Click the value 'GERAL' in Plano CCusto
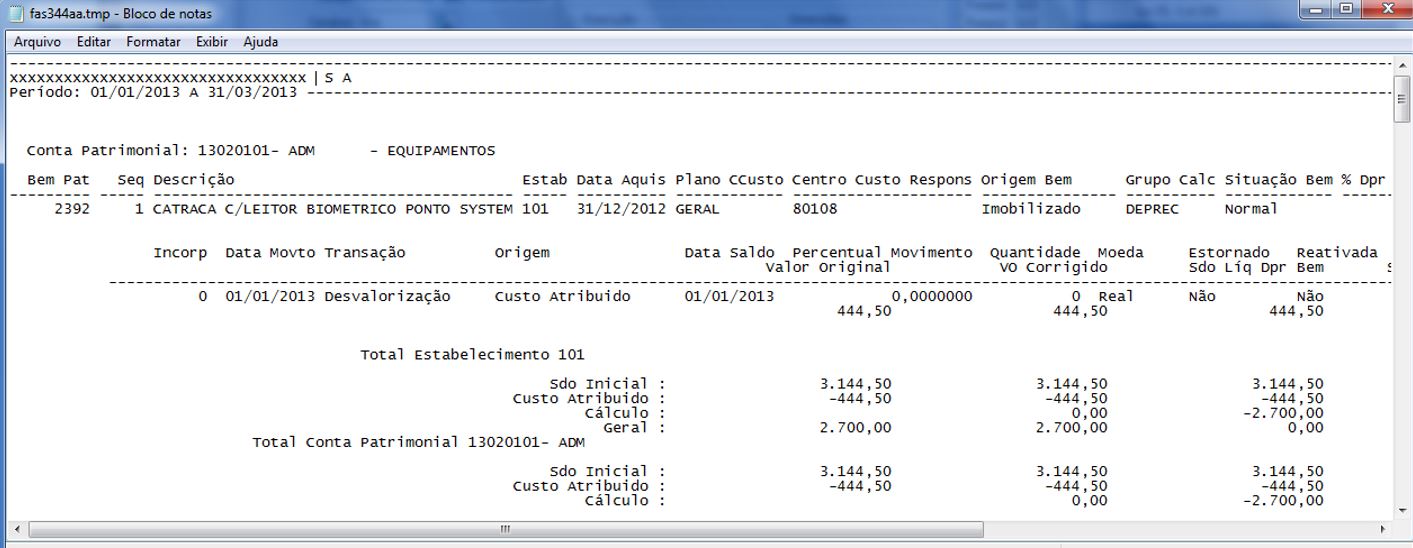This screenshot has width=1413, height=548. coord(697,209)
